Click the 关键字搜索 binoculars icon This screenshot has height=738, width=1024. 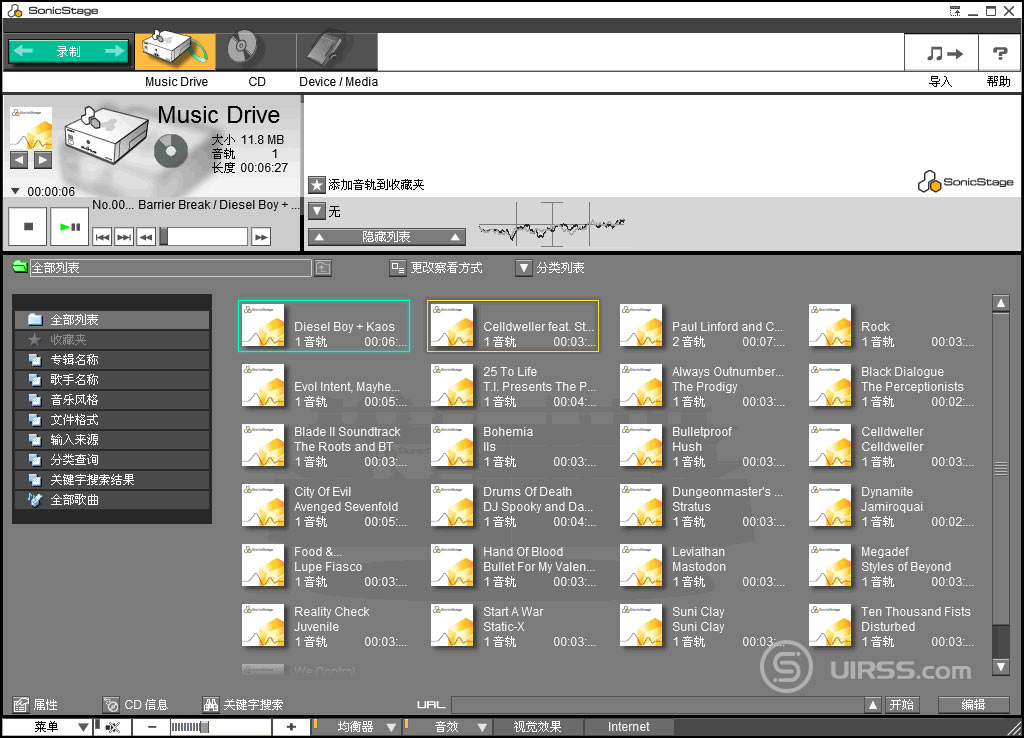[210, 705]
